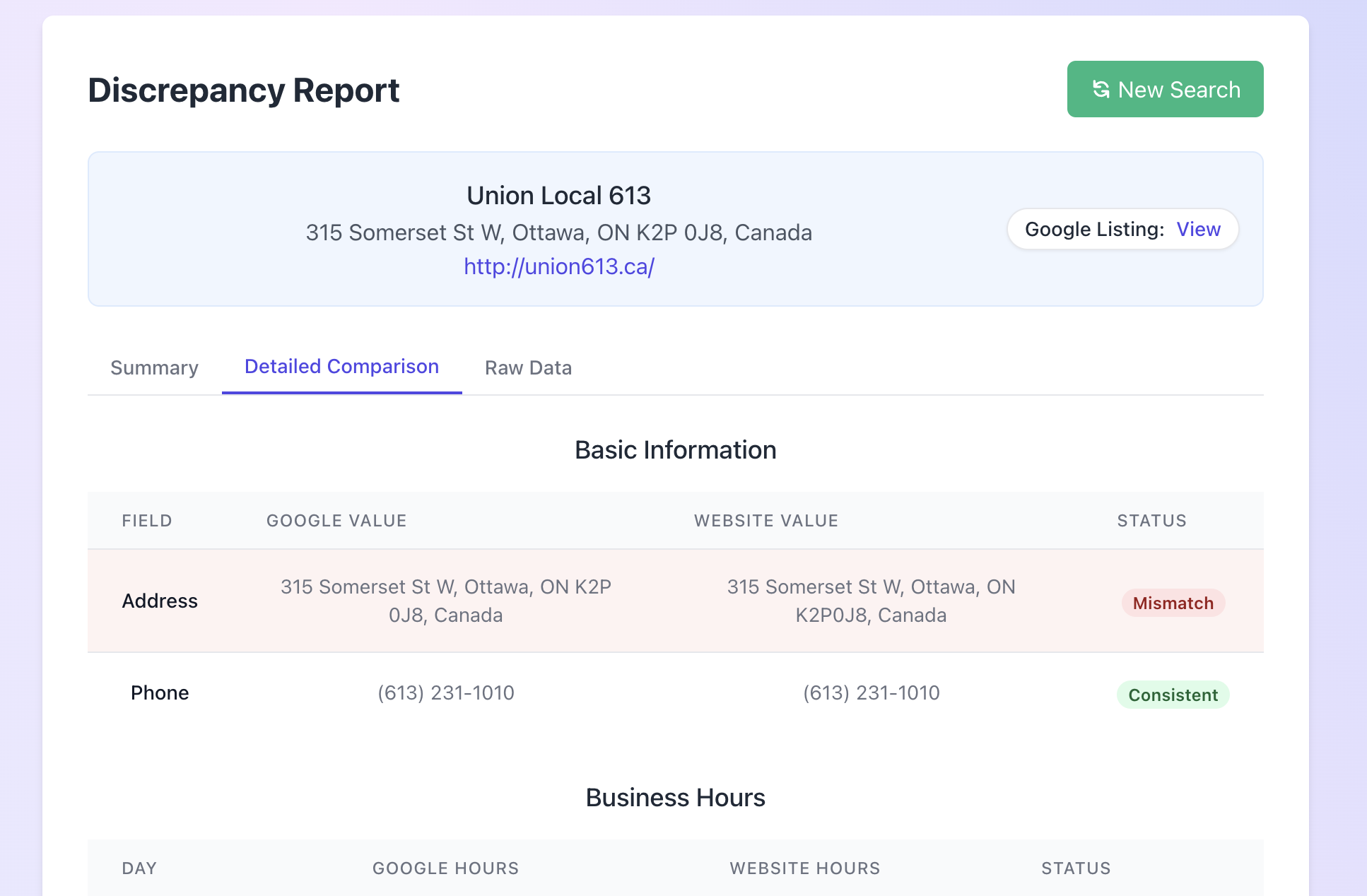Image resolution: width=1367 pixels, height=896 pixels.
Task: Click the Basic Information section heading
Action: [675, 450]
